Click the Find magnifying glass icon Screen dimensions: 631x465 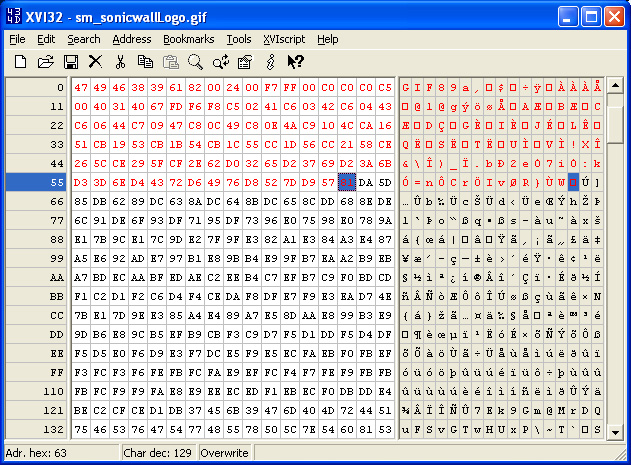click(196, 62)
